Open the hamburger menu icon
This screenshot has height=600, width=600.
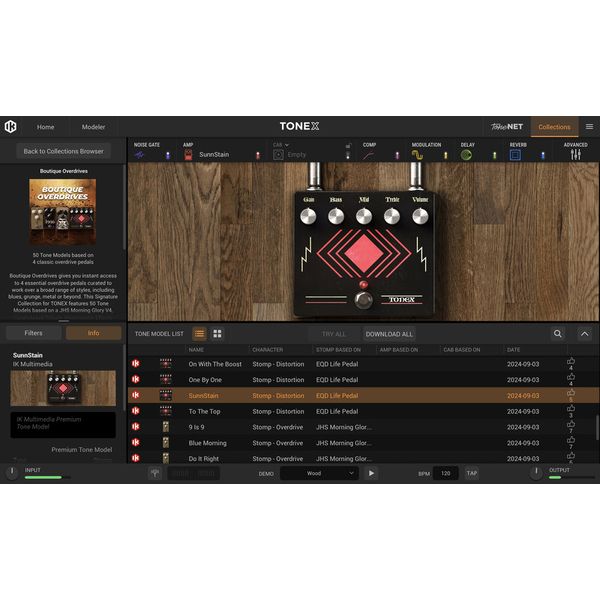coord(589,127)
